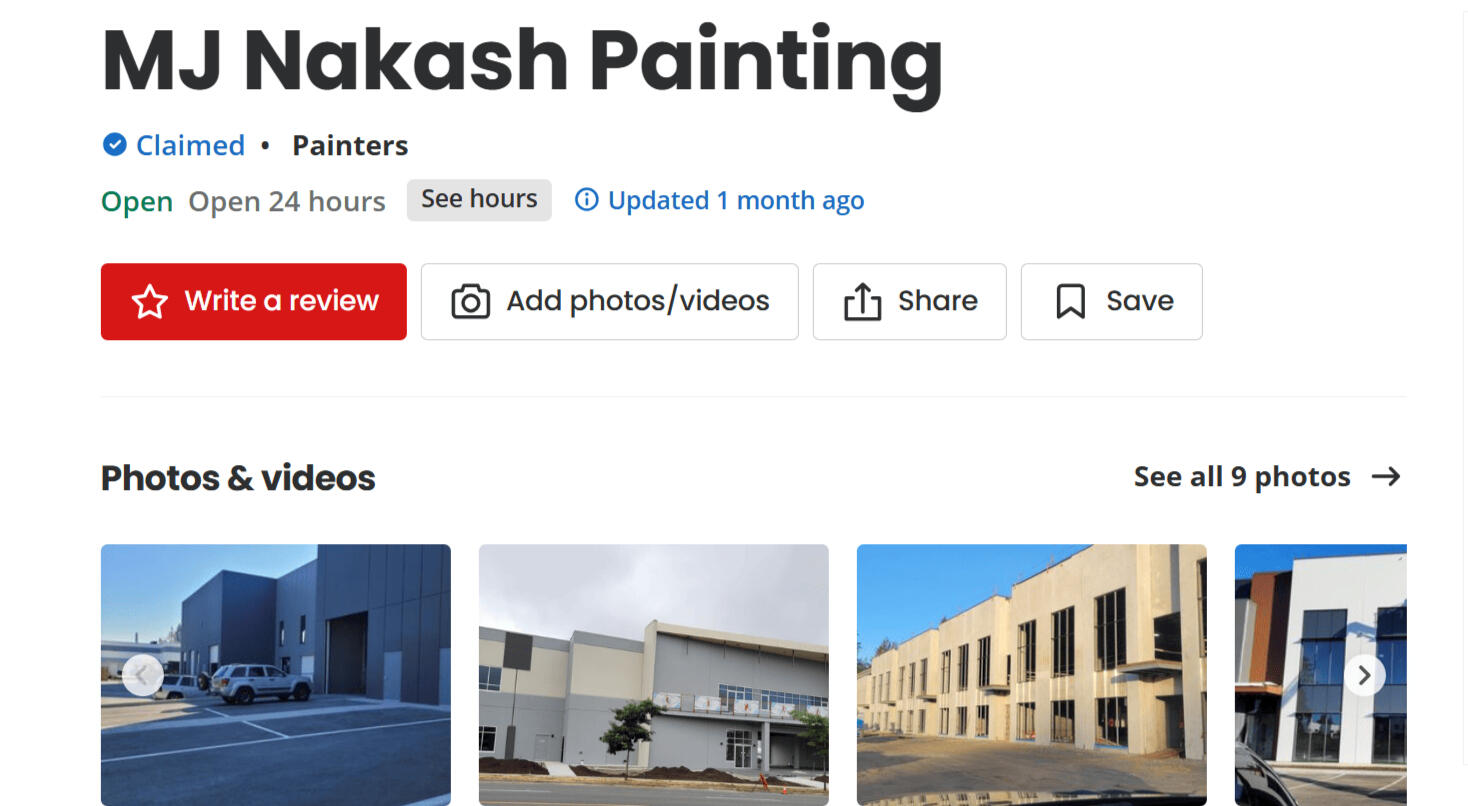Click the star icon in Write a review
This screenshot has width=1468, height=806.
pos(150,301)
